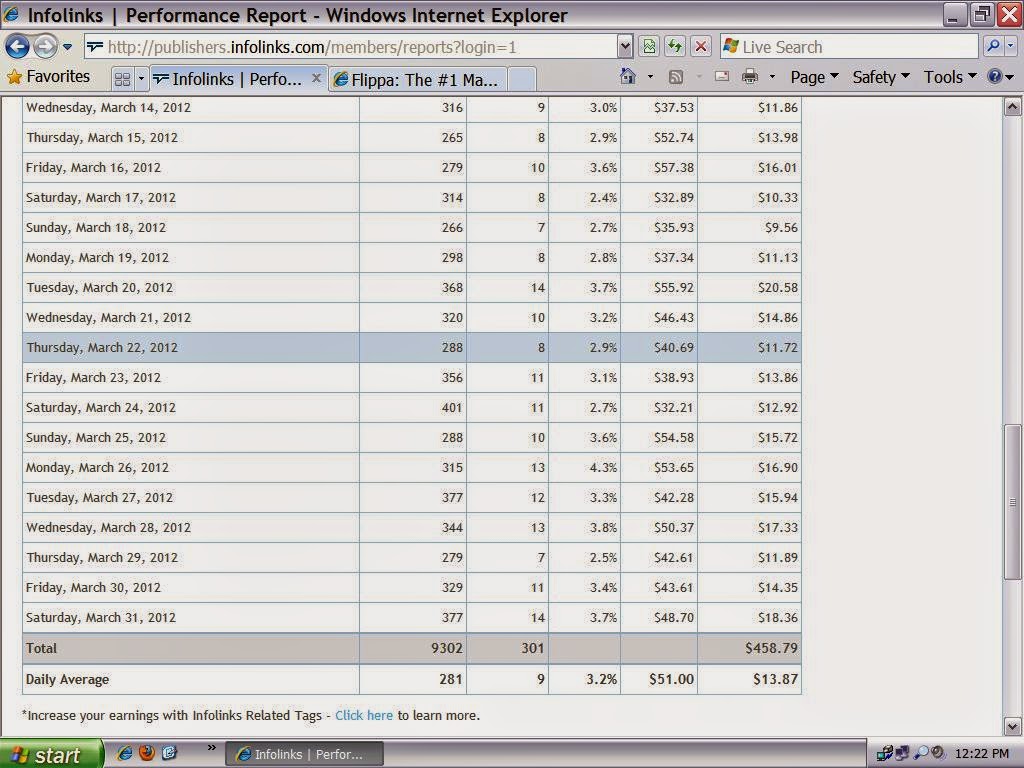Click the Live Search input box

(x=849, y=47)
